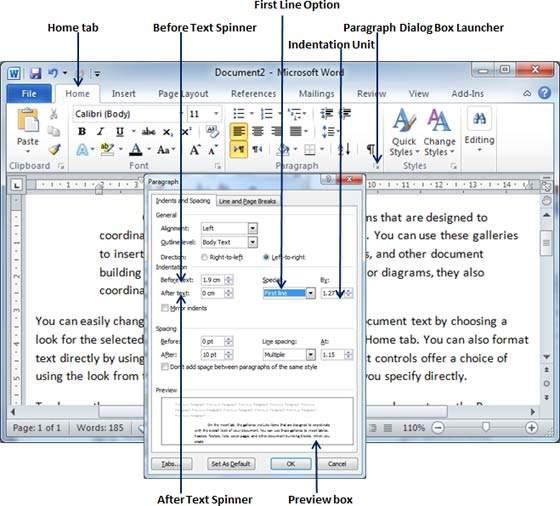Click the Format Painter brush icon
The width and height of the screenshot is (560, 506).
click(54, 150)
